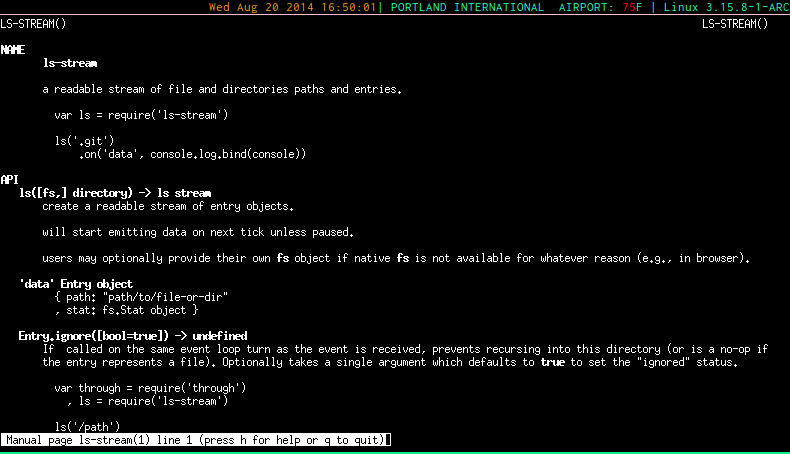
Task: Click the 'API' section heading
Action: pos(10,180)
